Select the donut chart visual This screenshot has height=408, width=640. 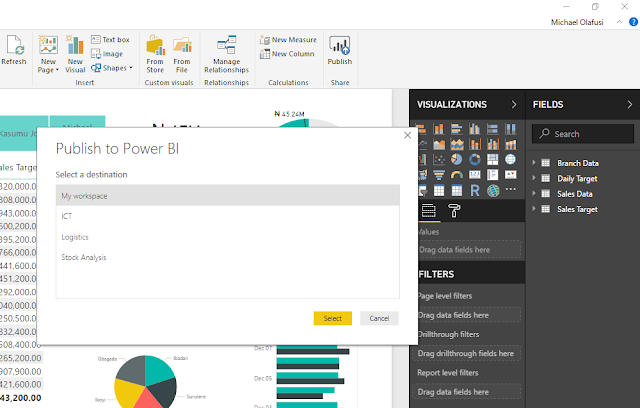[x=475, y=159]
